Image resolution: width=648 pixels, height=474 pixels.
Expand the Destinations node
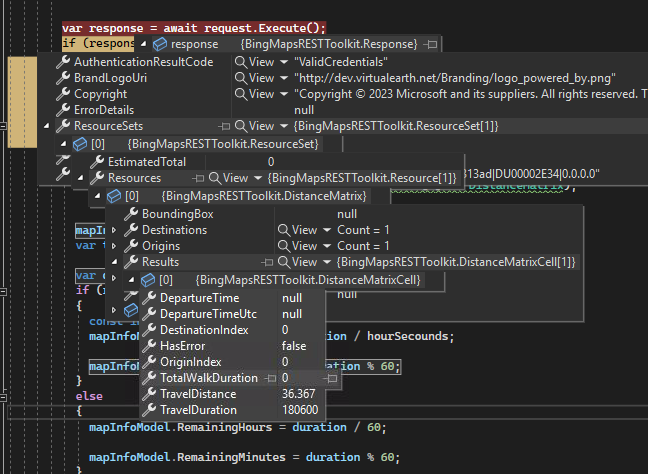click(114, 230)
